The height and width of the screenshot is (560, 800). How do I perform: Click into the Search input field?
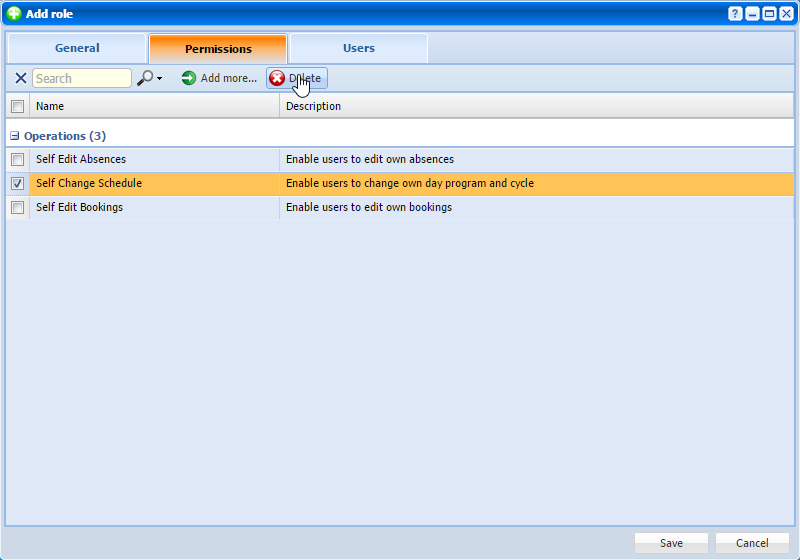click(81, 78)
